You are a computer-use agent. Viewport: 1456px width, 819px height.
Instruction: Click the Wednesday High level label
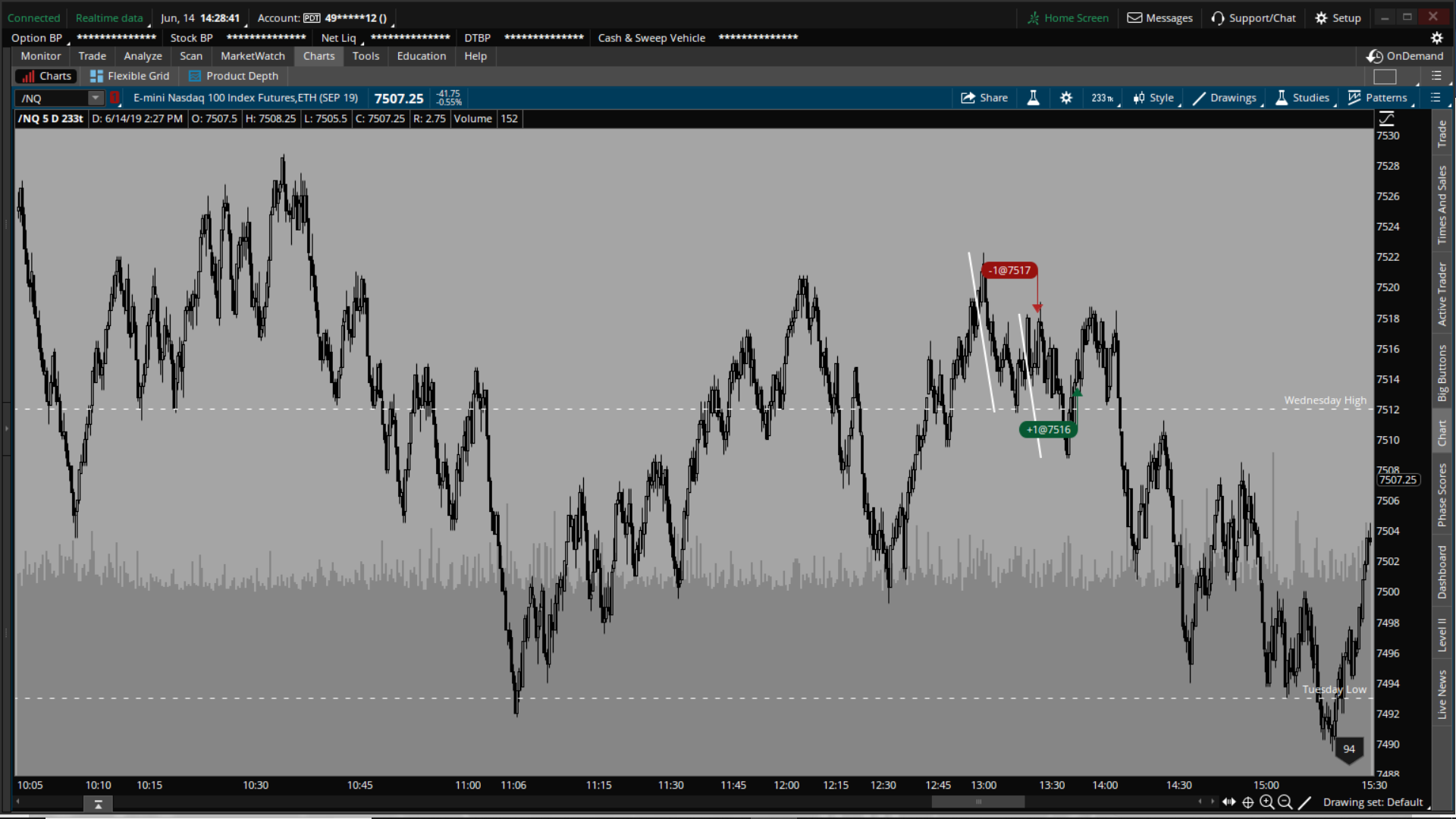[x=1325, y=400]
